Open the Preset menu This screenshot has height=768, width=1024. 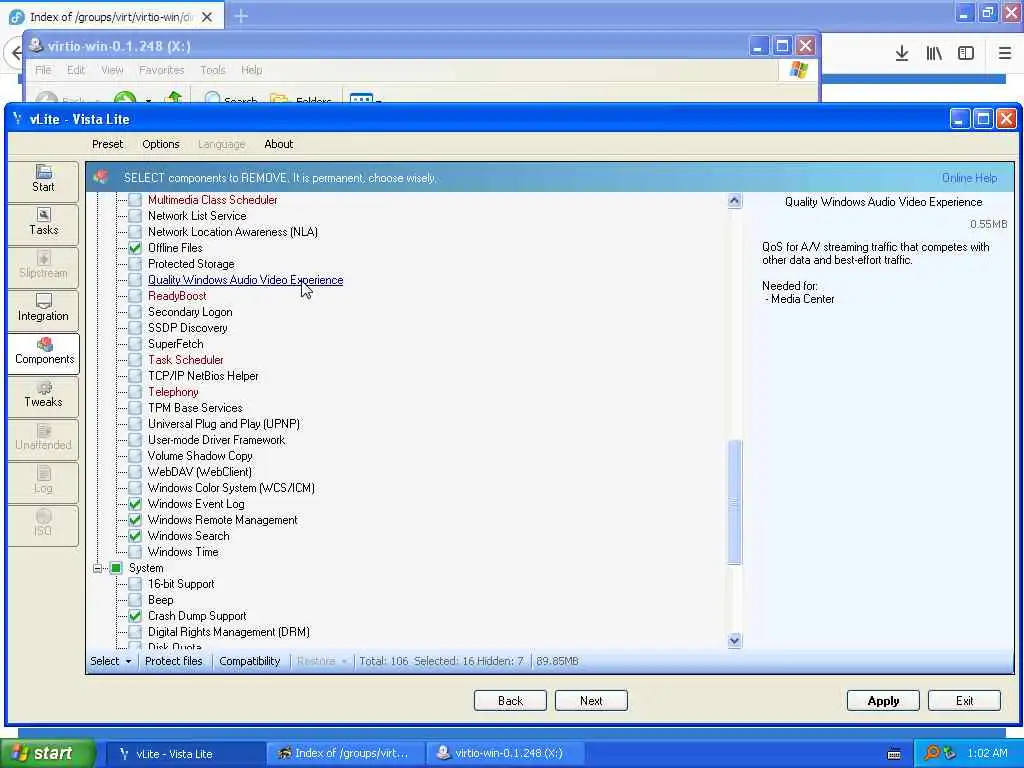point(107,144)
